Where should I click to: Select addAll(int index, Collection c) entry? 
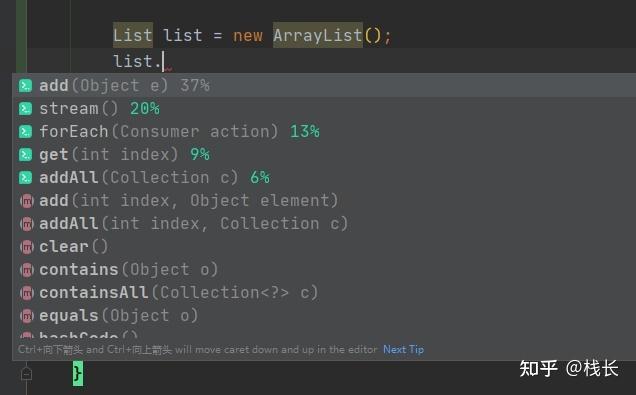click(324, 223)
